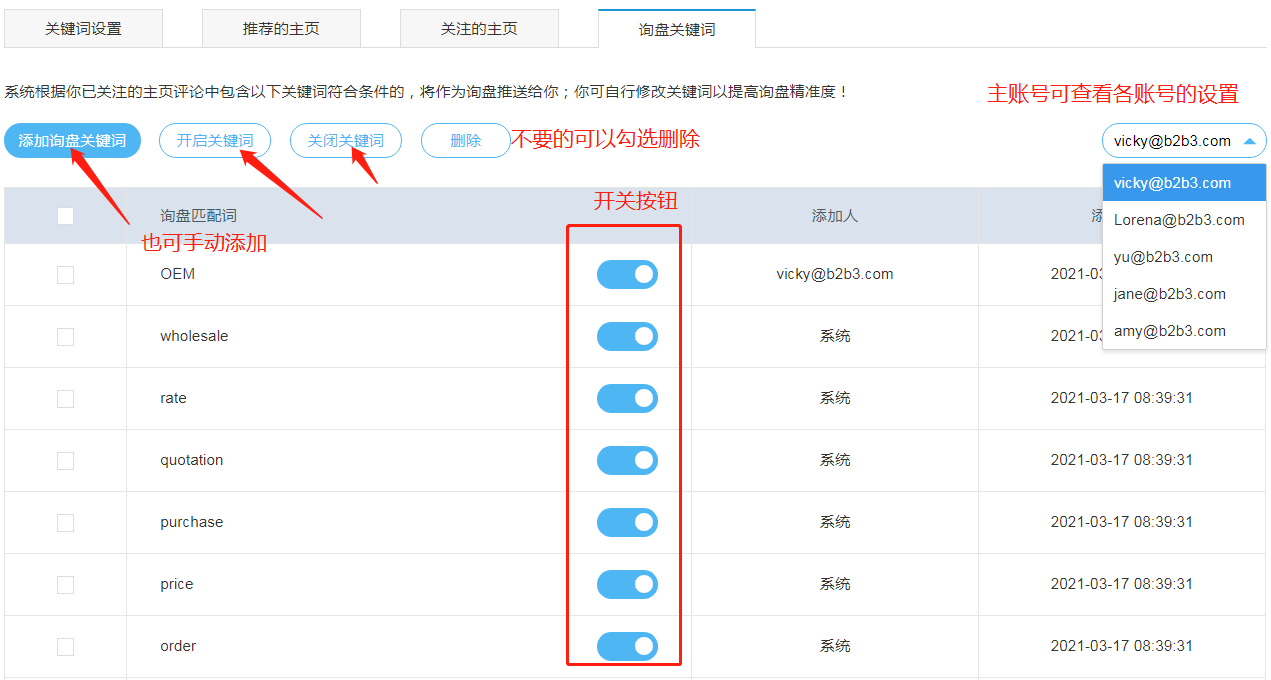Screen dimensions: 1271x680
Task: Choose yu@b2b3.com in the dropdown list
Action: click(1184, 257)
